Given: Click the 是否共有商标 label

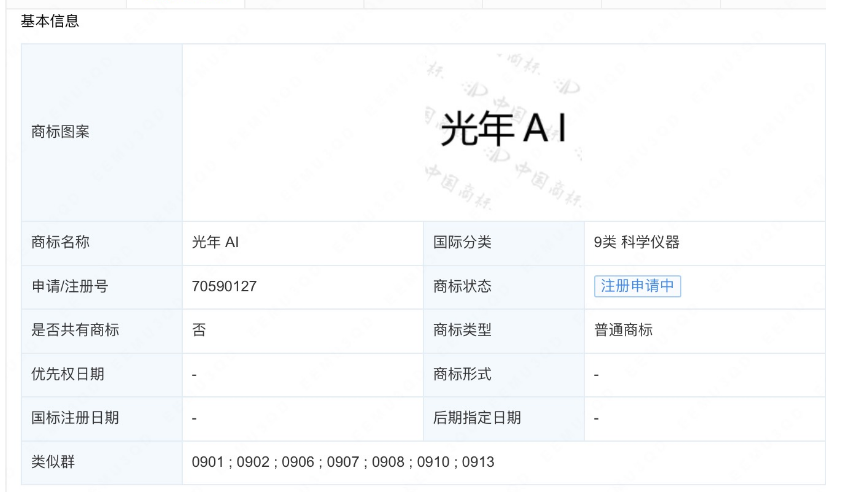Looking at the screenshot, I should 75,330.
